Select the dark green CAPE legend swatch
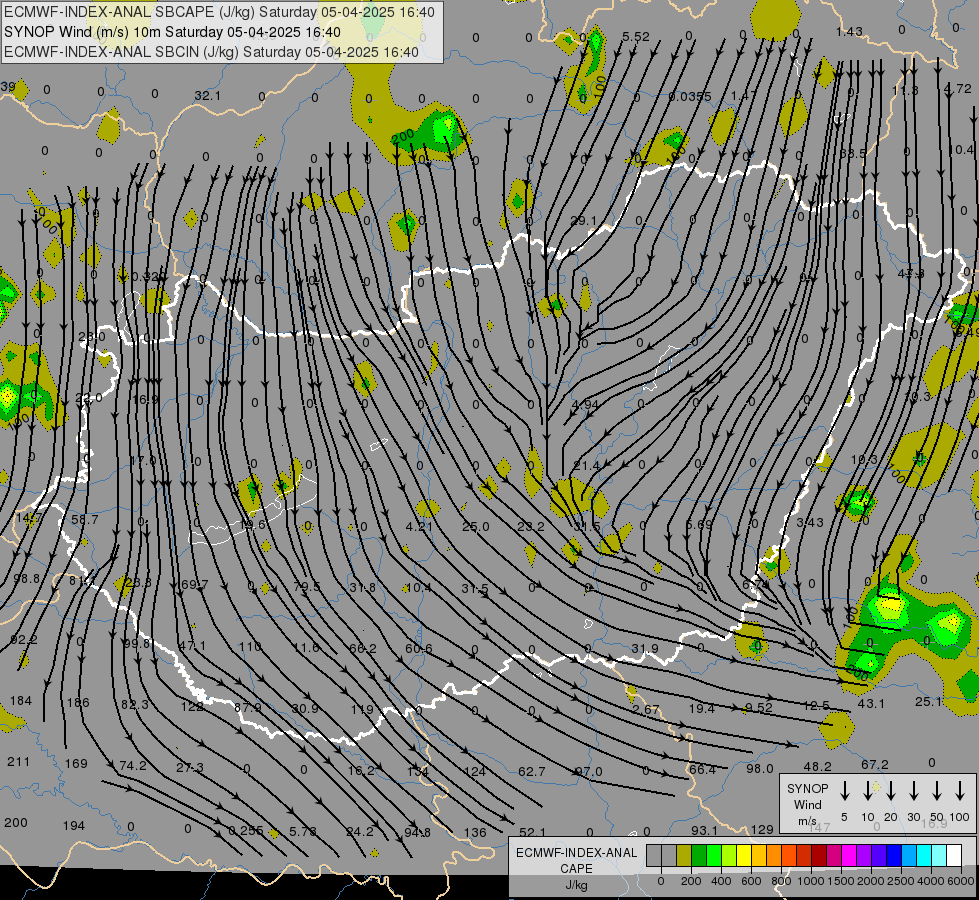The height and width of the screenshot is (900, 979). (699, 855)
